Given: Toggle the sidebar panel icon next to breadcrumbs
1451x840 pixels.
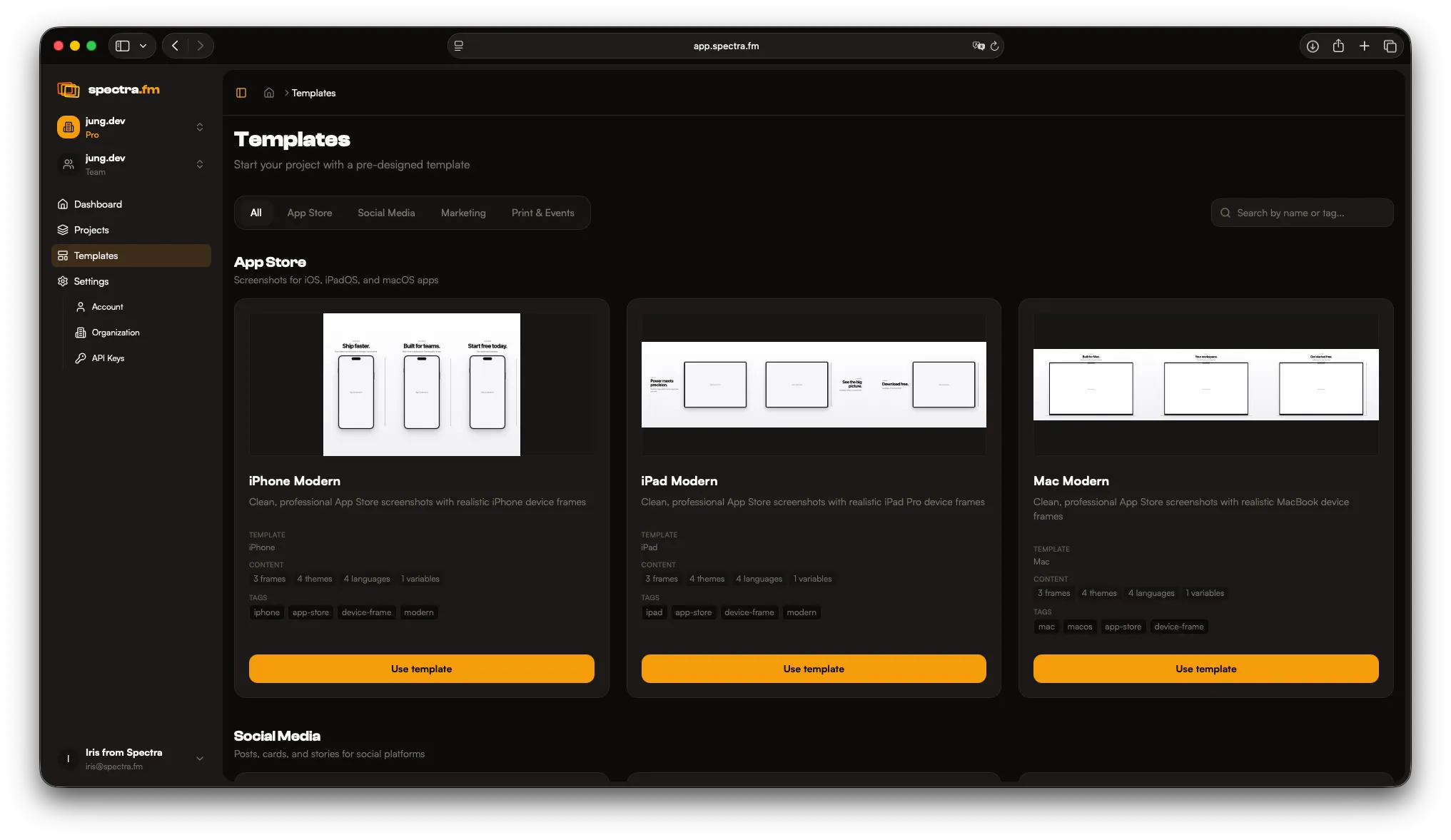Looking at the screenshot, I should point(241,93).
